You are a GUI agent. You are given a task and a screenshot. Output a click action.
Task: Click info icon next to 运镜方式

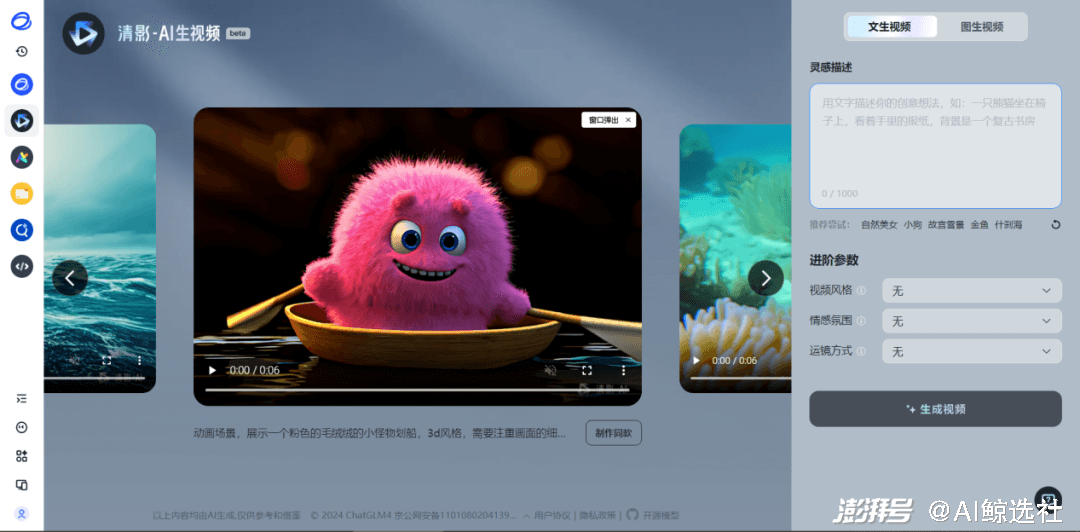(861, 351)
